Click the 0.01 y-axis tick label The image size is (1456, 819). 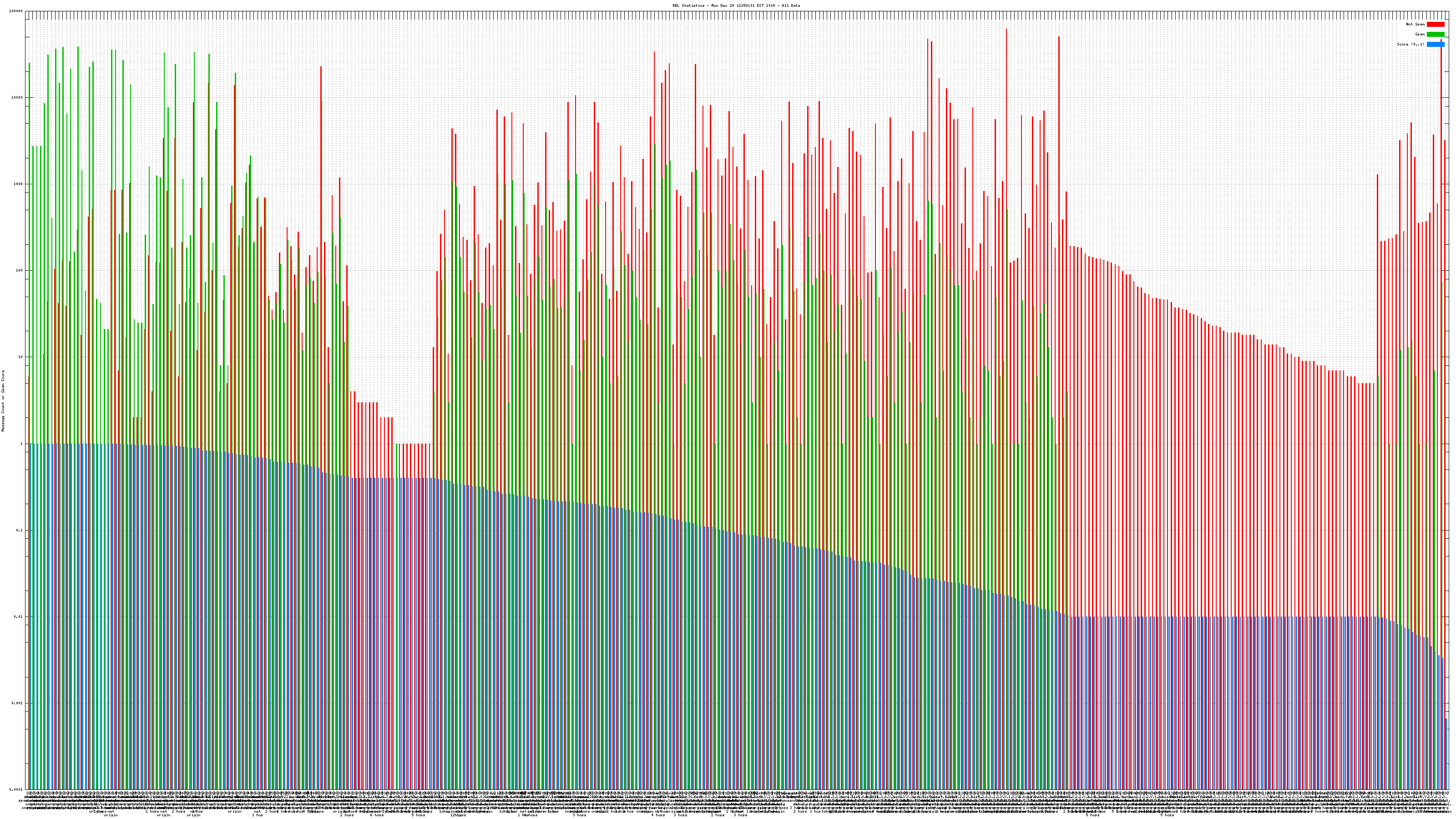tap(19, 617)
